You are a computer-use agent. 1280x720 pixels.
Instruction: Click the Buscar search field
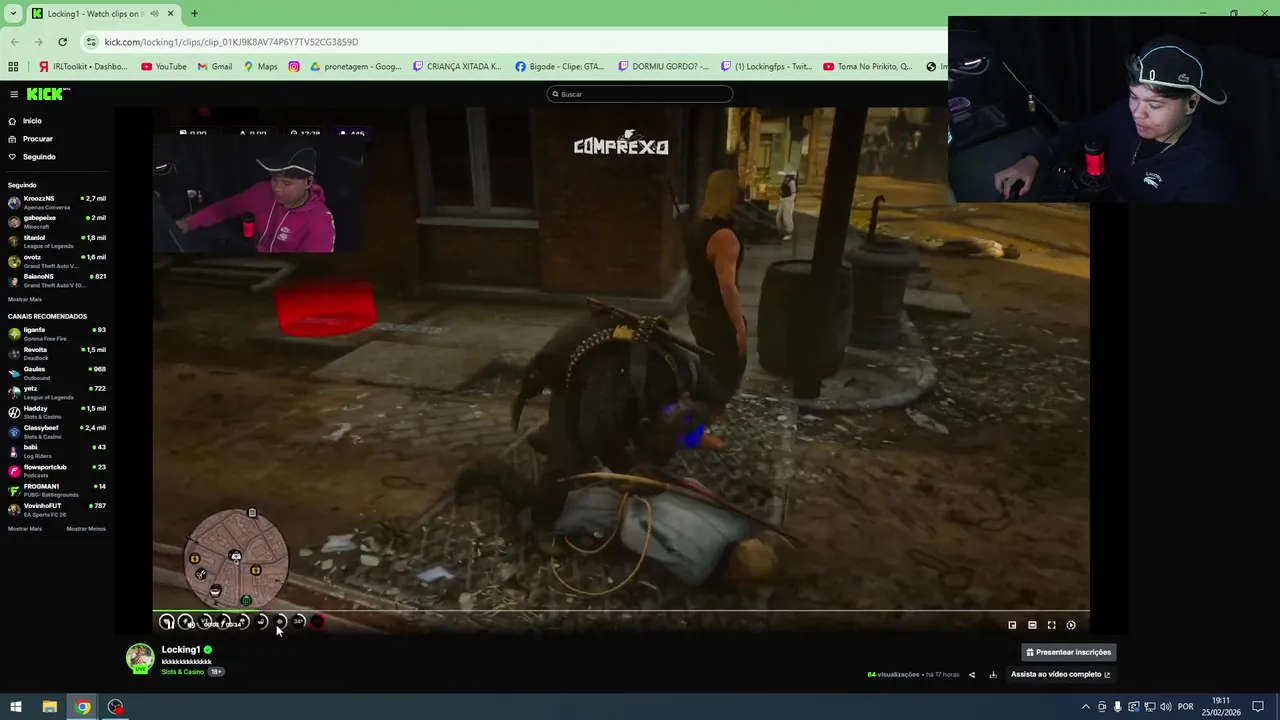click(640, 94)
